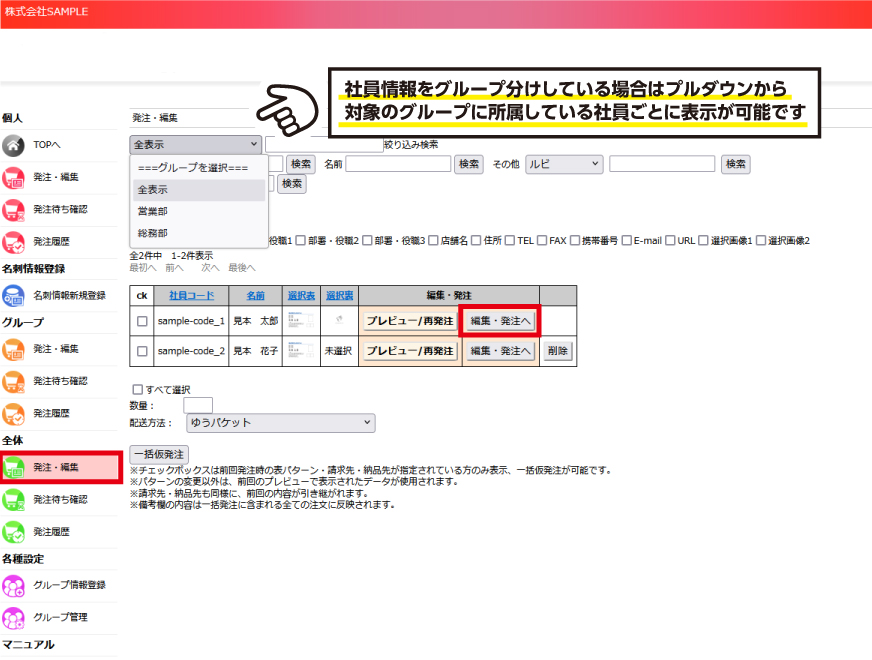The width and height of the screenshot is (872, 660).
Task: Choose 総務部 in the group list
Action: 153,233
